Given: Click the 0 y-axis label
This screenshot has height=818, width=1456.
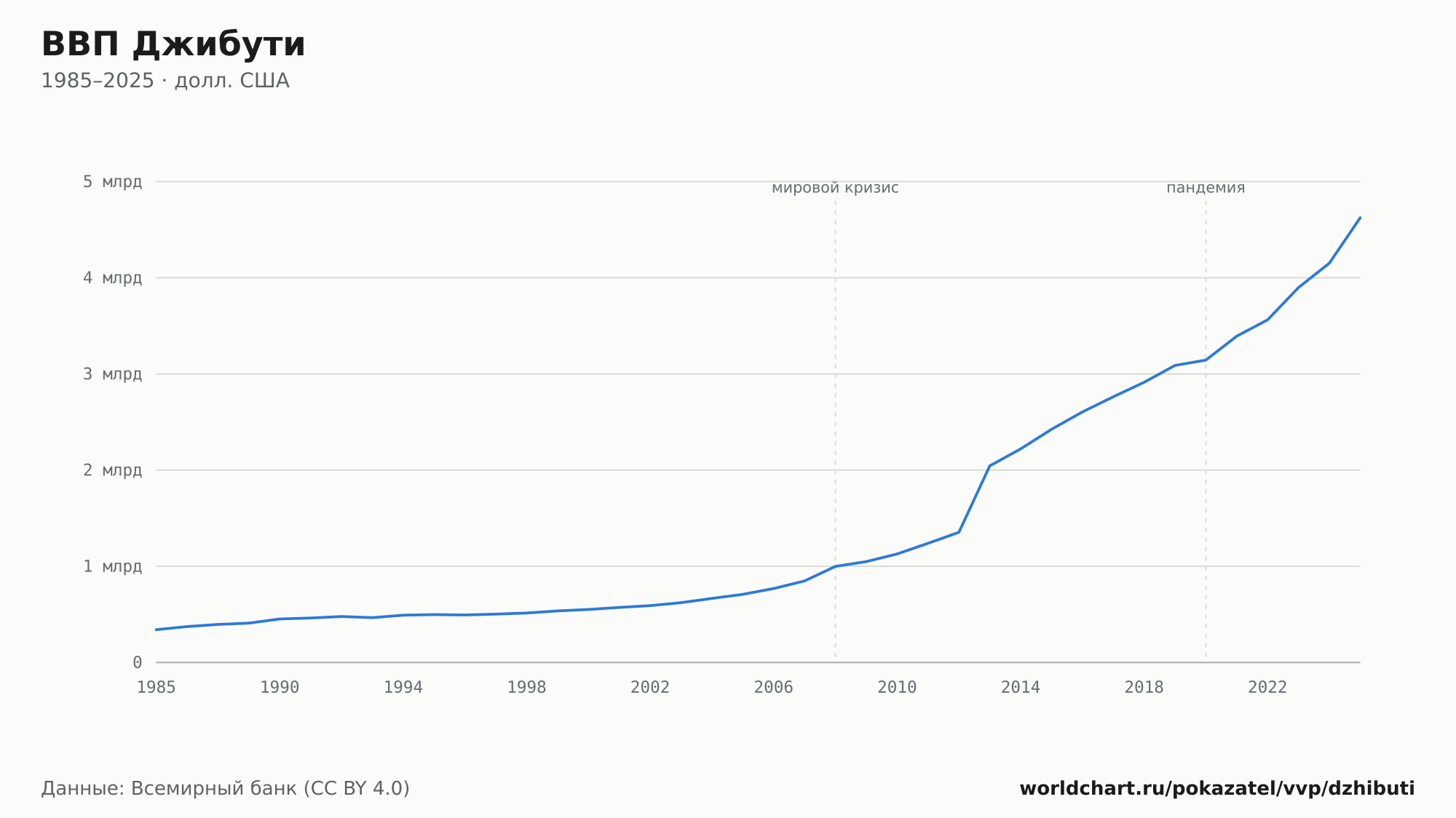Looking at the screenshot, I should click(x=137, y=662).
